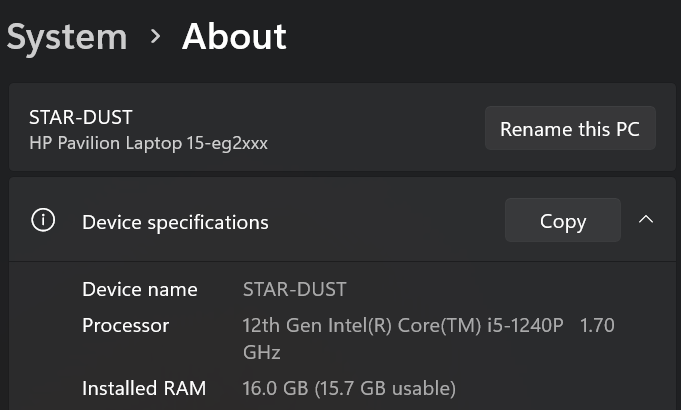This screenshot has width=681, height=410.
Task: Click the Device name label
Action: 140,290
